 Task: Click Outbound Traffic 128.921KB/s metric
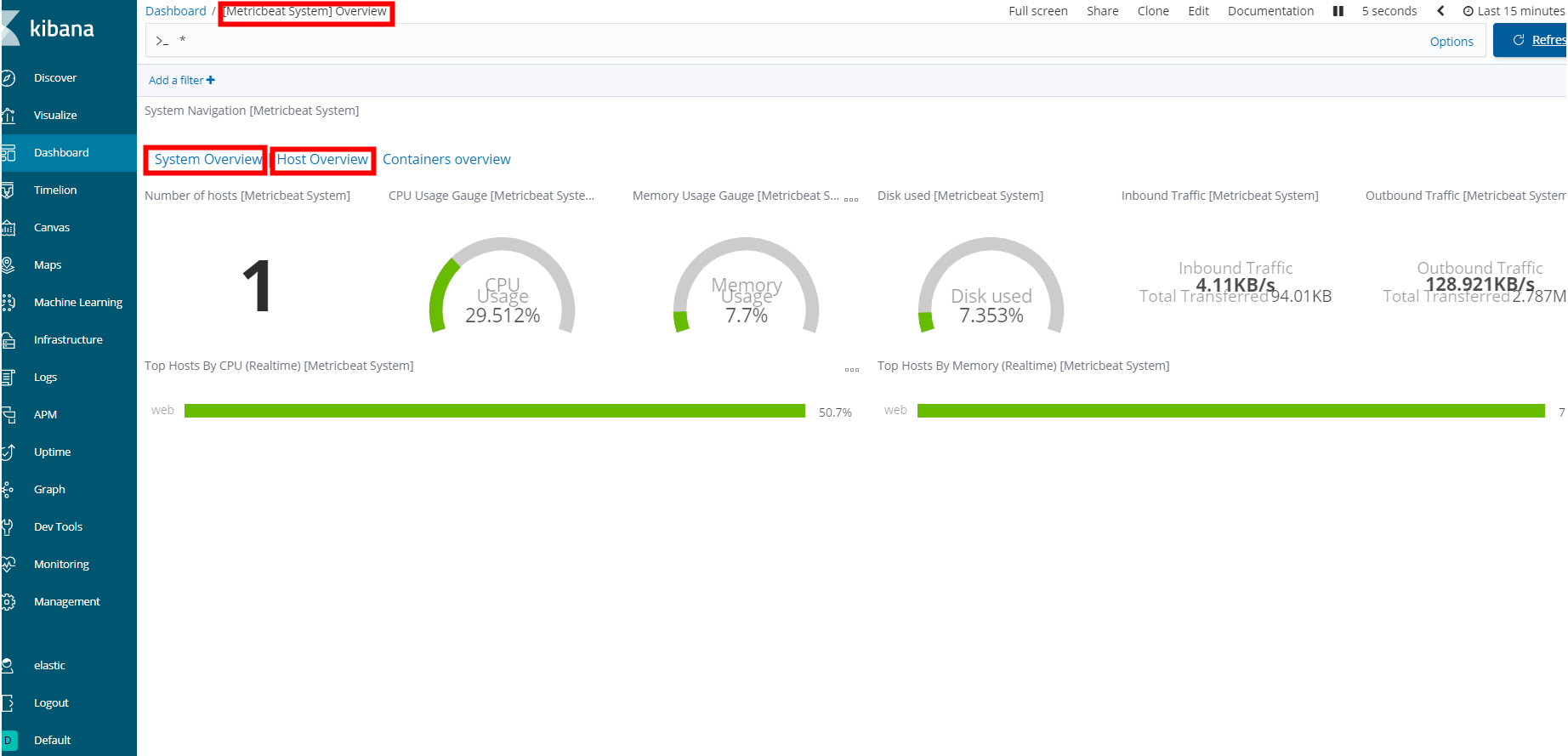pyautogui.click(x=1480, y=285)
